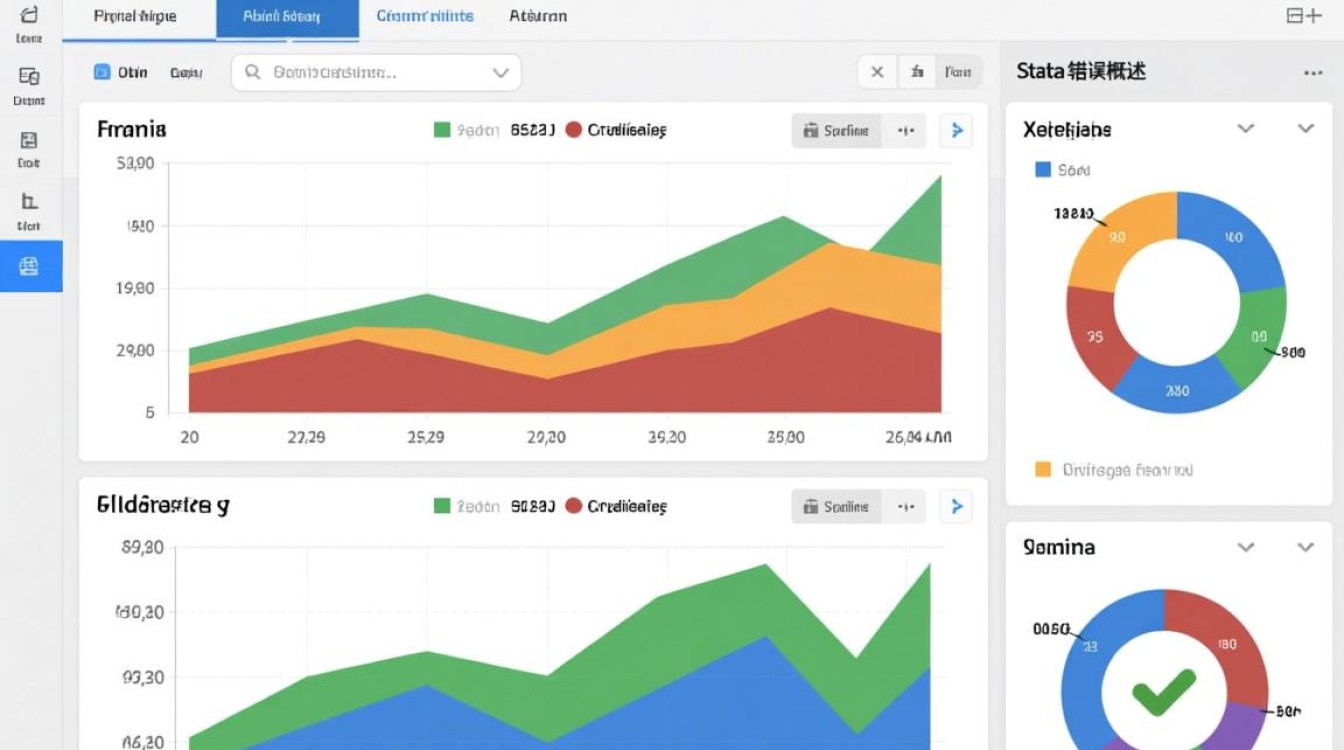Toggle the orange legend entry below the Xetelijabs donut
This screenshot has height=750, width=1344.
[x=1114, y=469]
